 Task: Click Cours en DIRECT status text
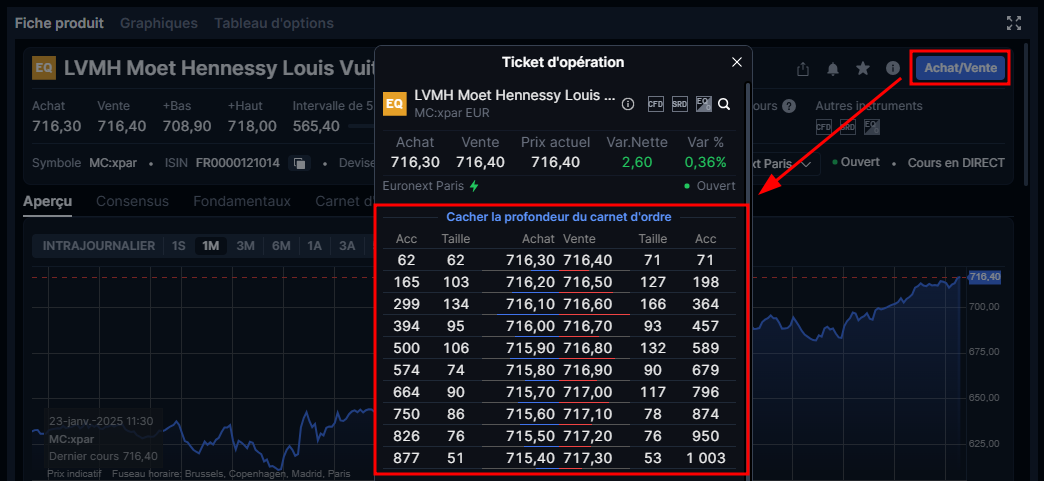956,163
